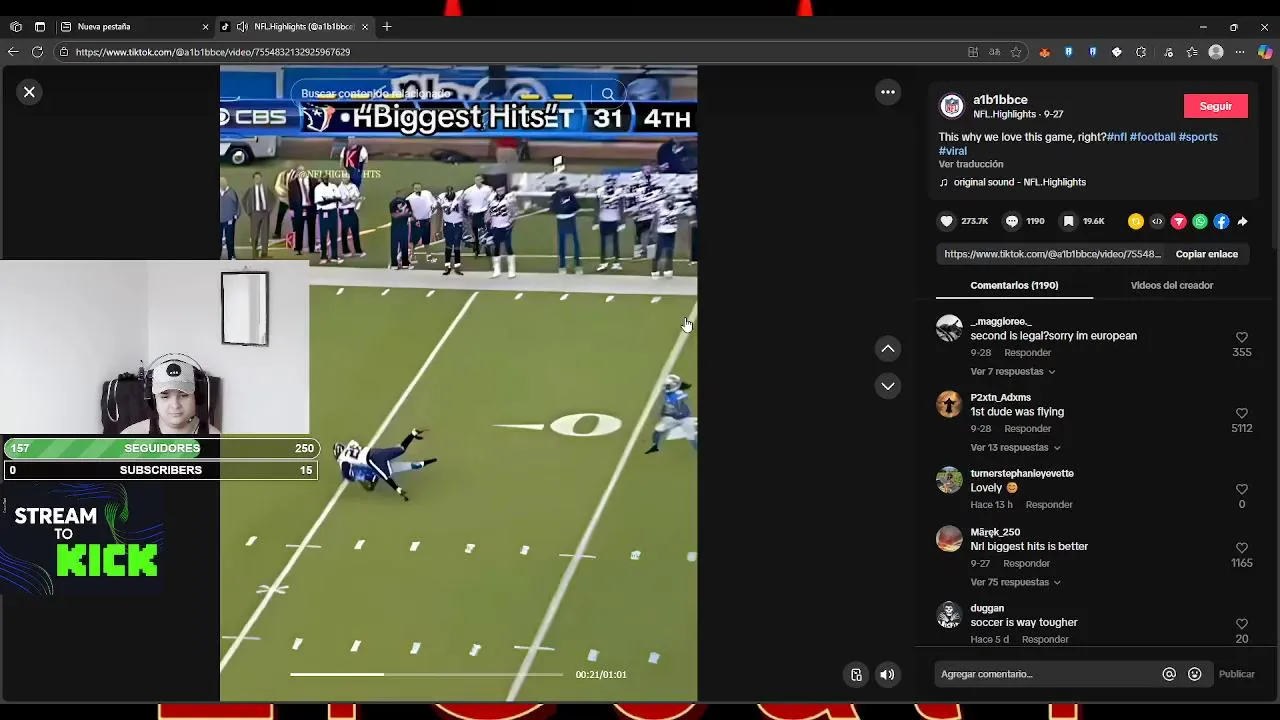This screenshot has height=720, width=1280.
Task: Open the Extensions puzzle icon
Action: [1141, 52]
